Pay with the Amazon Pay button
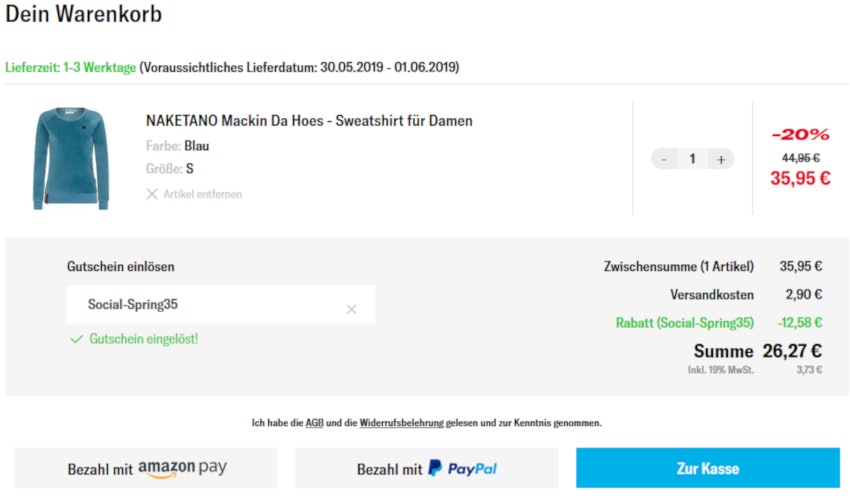The width and height of the screenshot is (850, 496). coord(146,468)
